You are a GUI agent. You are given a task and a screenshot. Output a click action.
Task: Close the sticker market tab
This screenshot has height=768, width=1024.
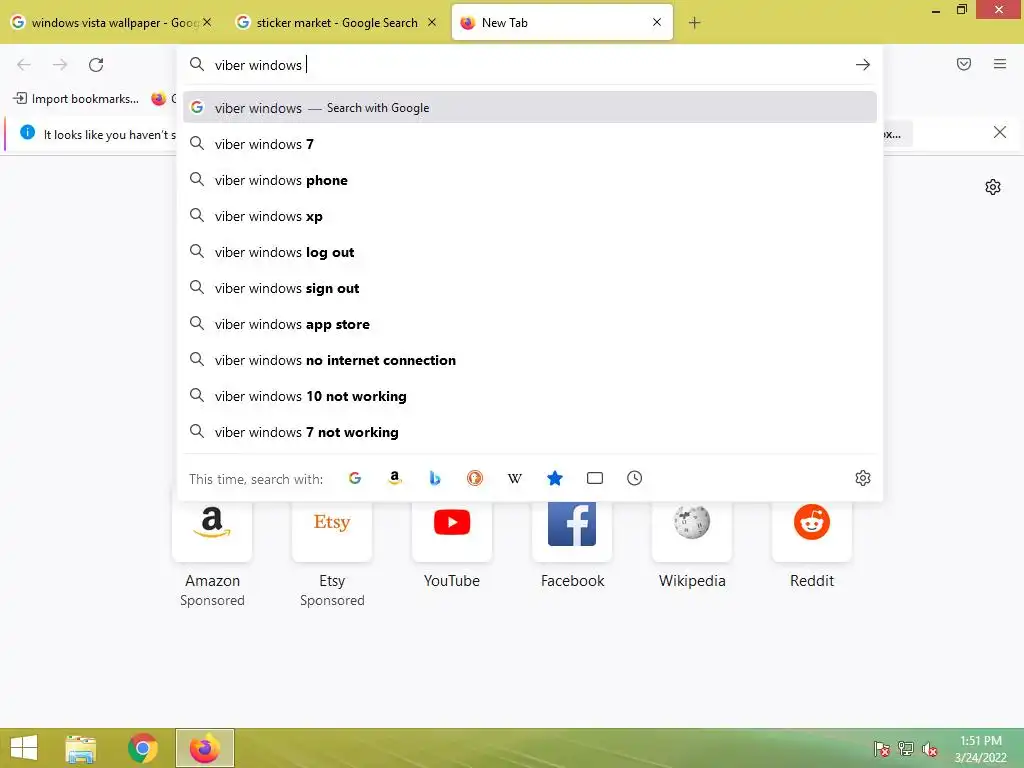click(x=432, y=22)
